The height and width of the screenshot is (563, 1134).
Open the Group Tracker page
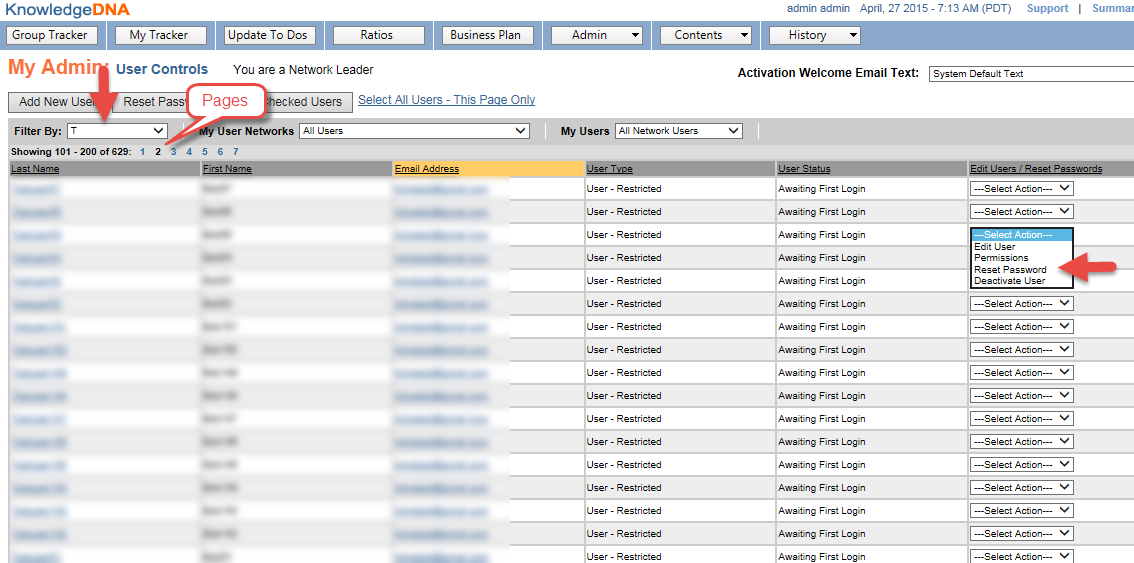tap(50, 35)
